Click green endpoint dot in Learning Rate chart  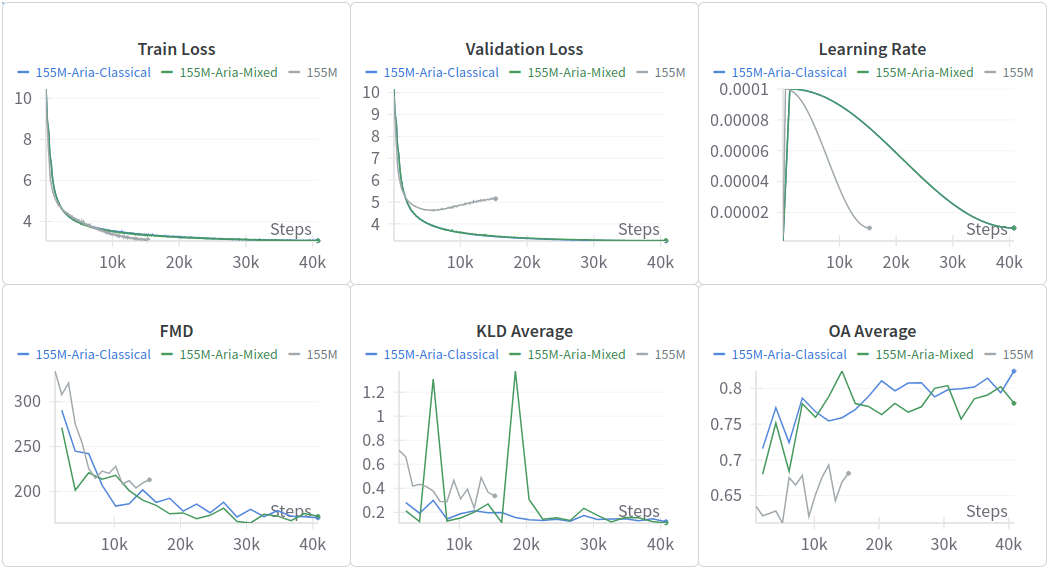point(1013,228)
